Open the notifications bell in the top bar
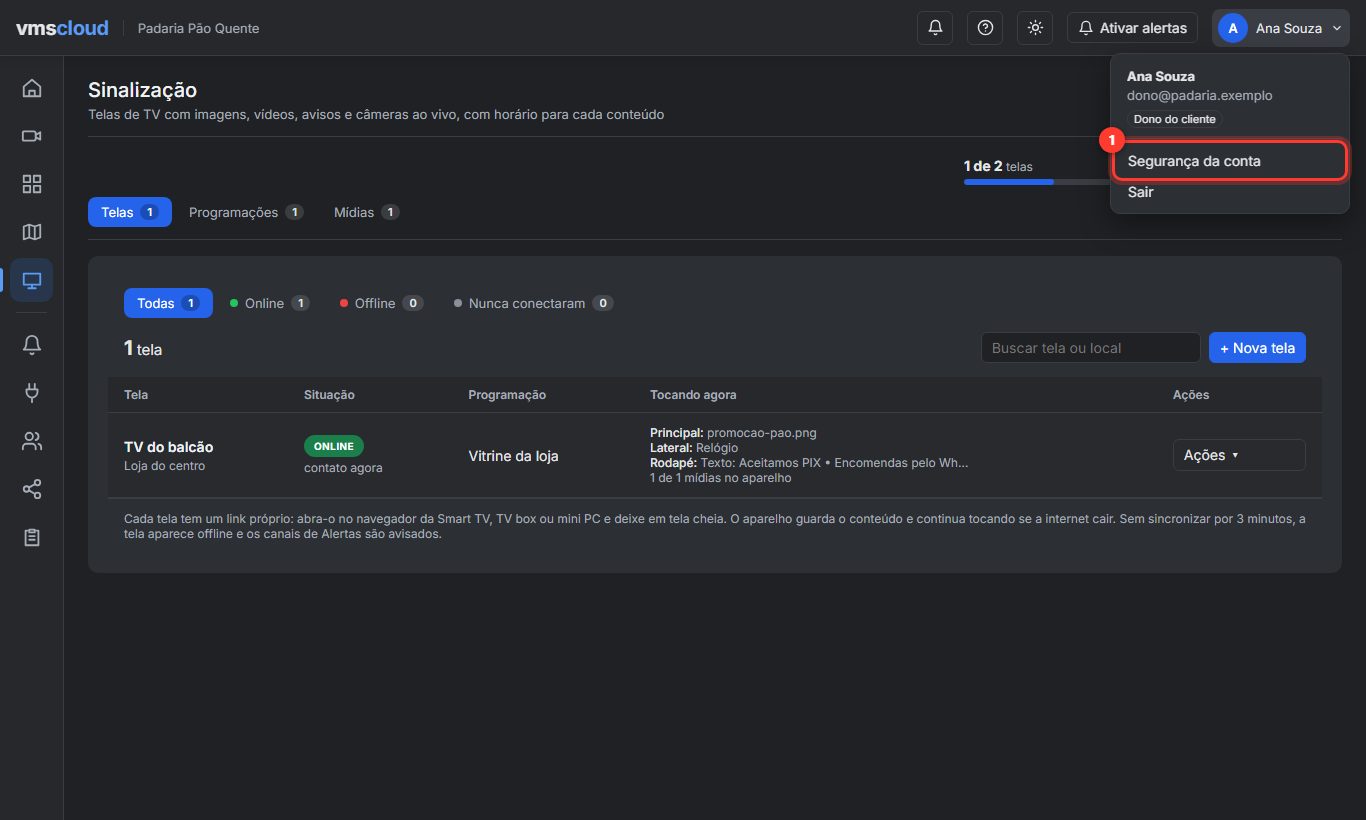 click(x=935, y=28)
